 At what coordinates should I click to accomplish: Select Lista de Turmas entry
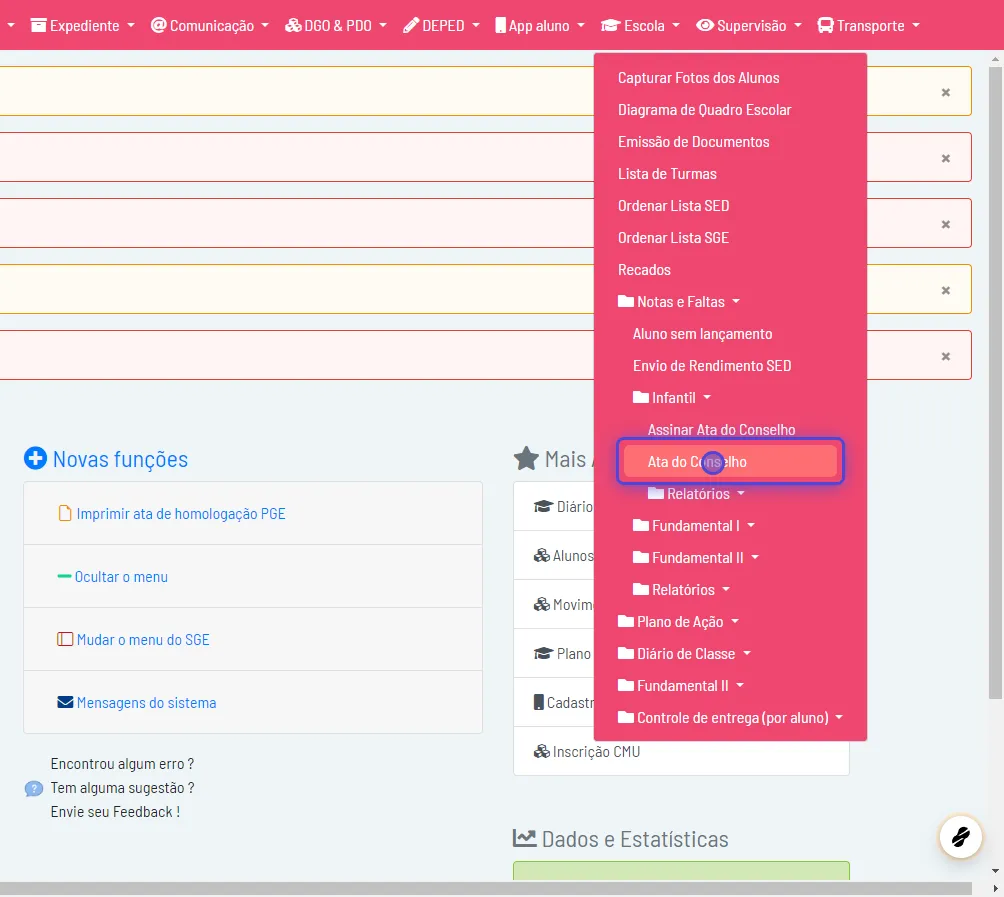(667, 174)
